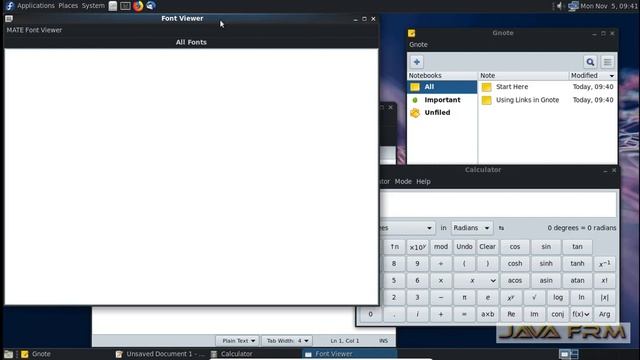Click the Re button in Calculator
Image resolution: width=640 pixels, height=360 pixels.
click(511, 314)
